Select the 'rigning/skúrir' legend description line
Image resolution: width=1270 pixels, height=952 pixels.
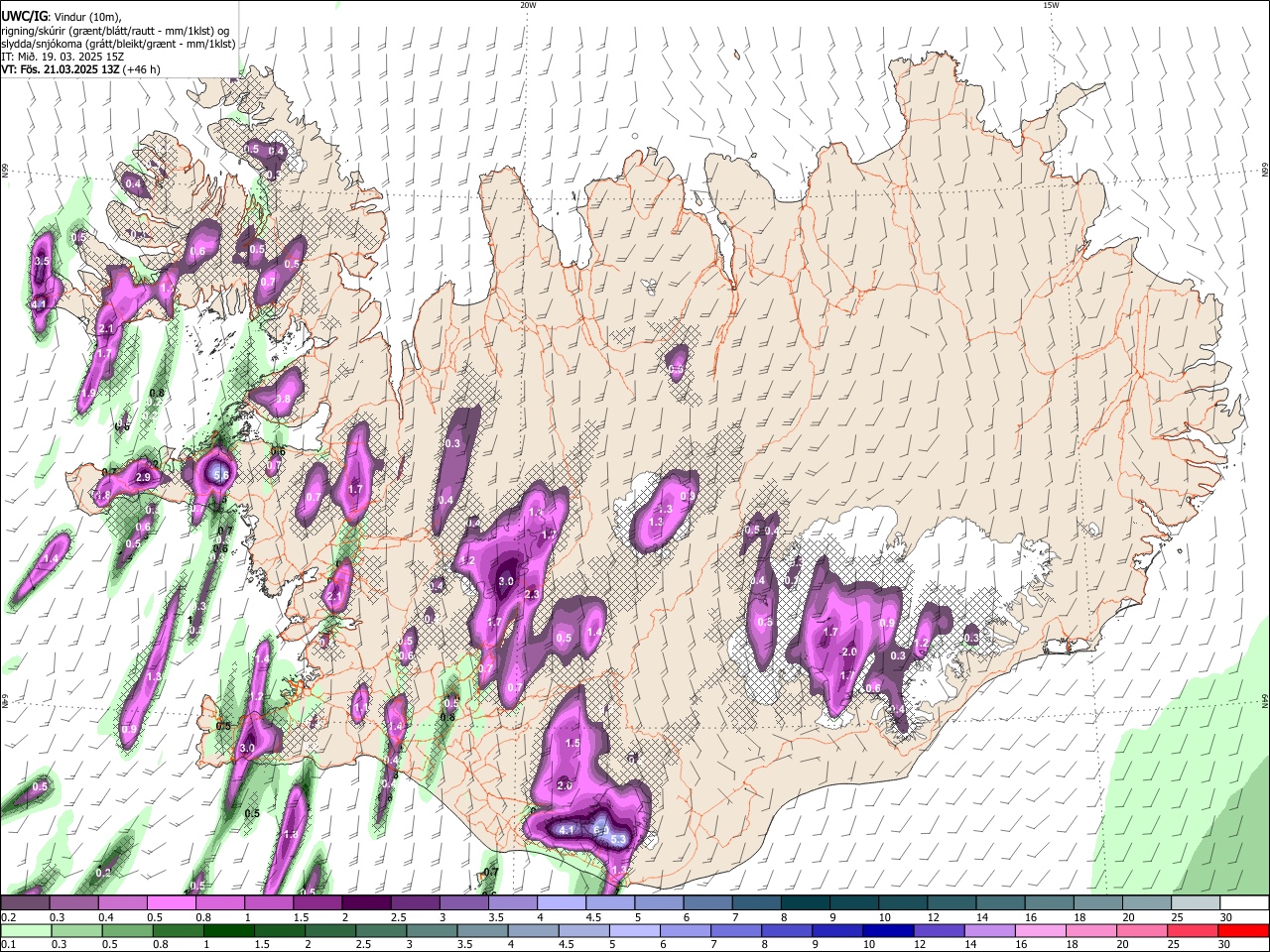pos(118,30)
